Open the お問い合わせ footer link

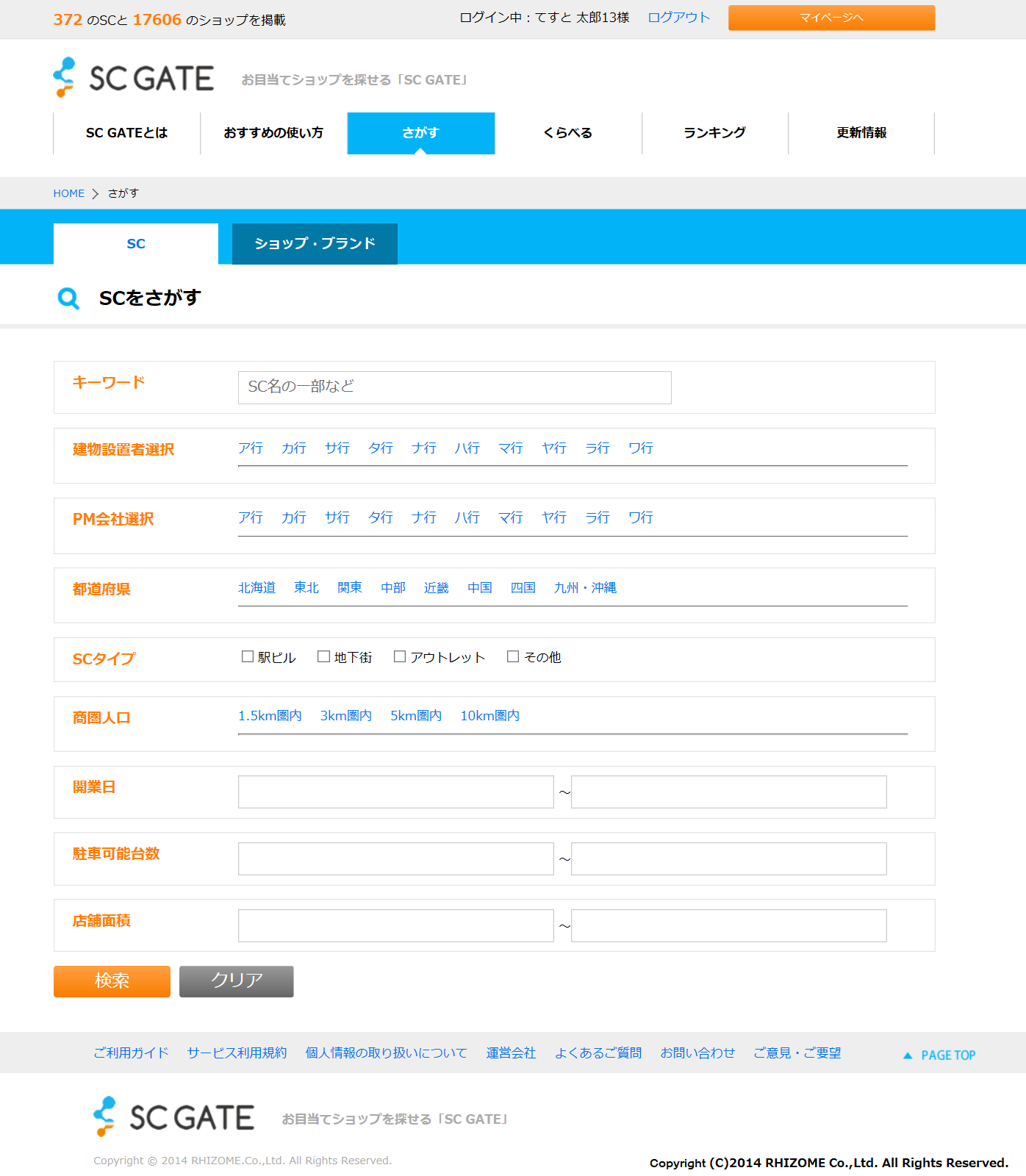pos(697,1053)
